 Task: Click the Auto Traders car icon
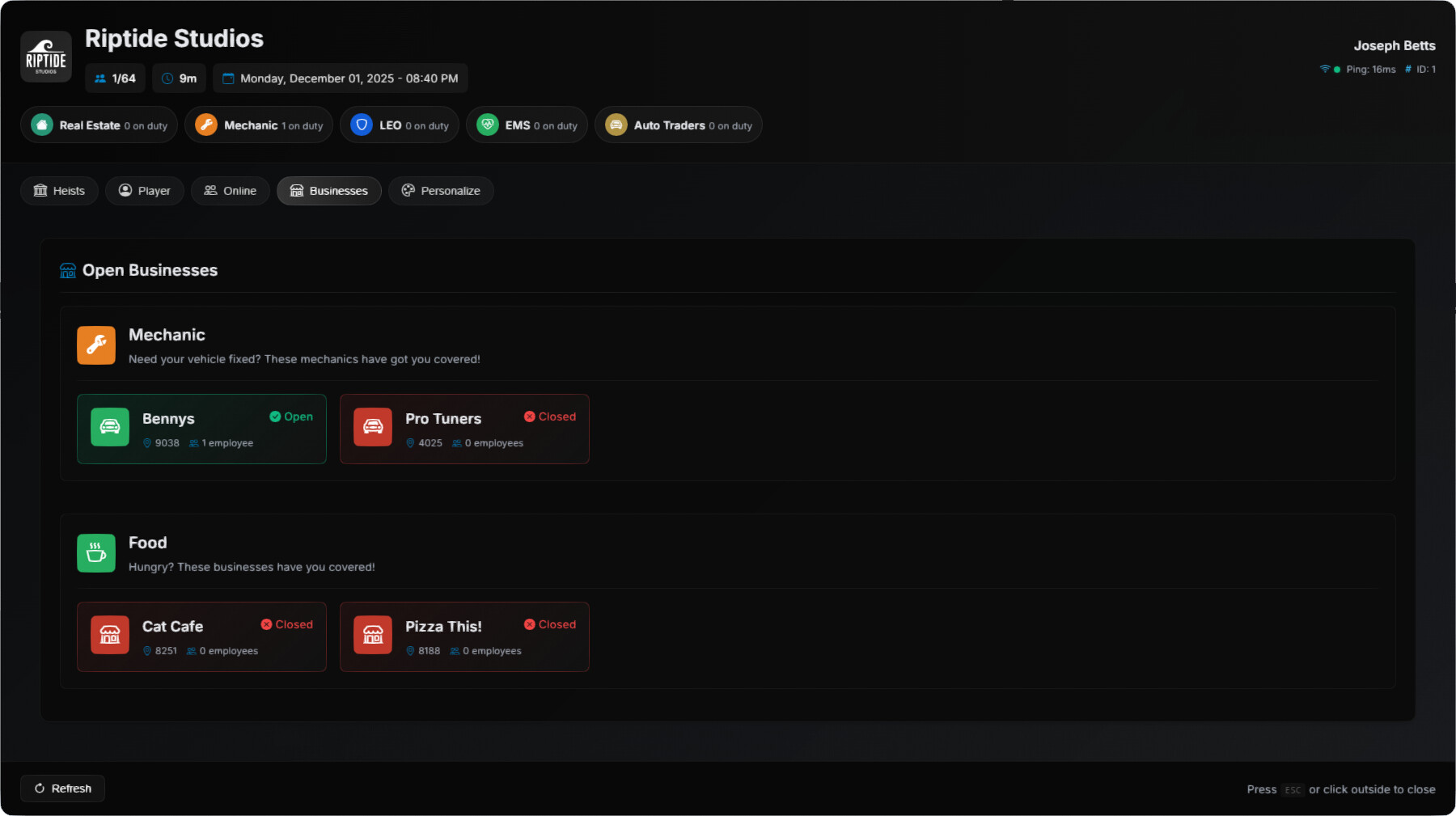pyautogui.click(x=616, y=125)
